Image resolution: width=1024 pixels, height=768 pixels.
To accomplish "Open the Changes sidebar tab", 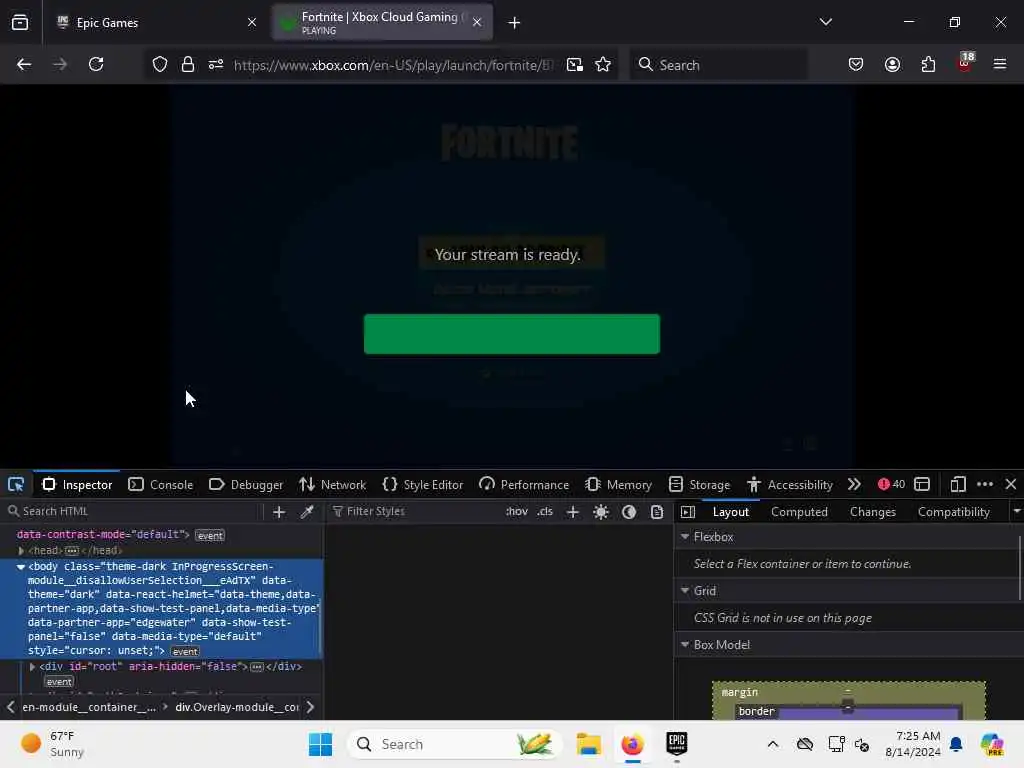I will pyautogui.click(x=872, y=512).
